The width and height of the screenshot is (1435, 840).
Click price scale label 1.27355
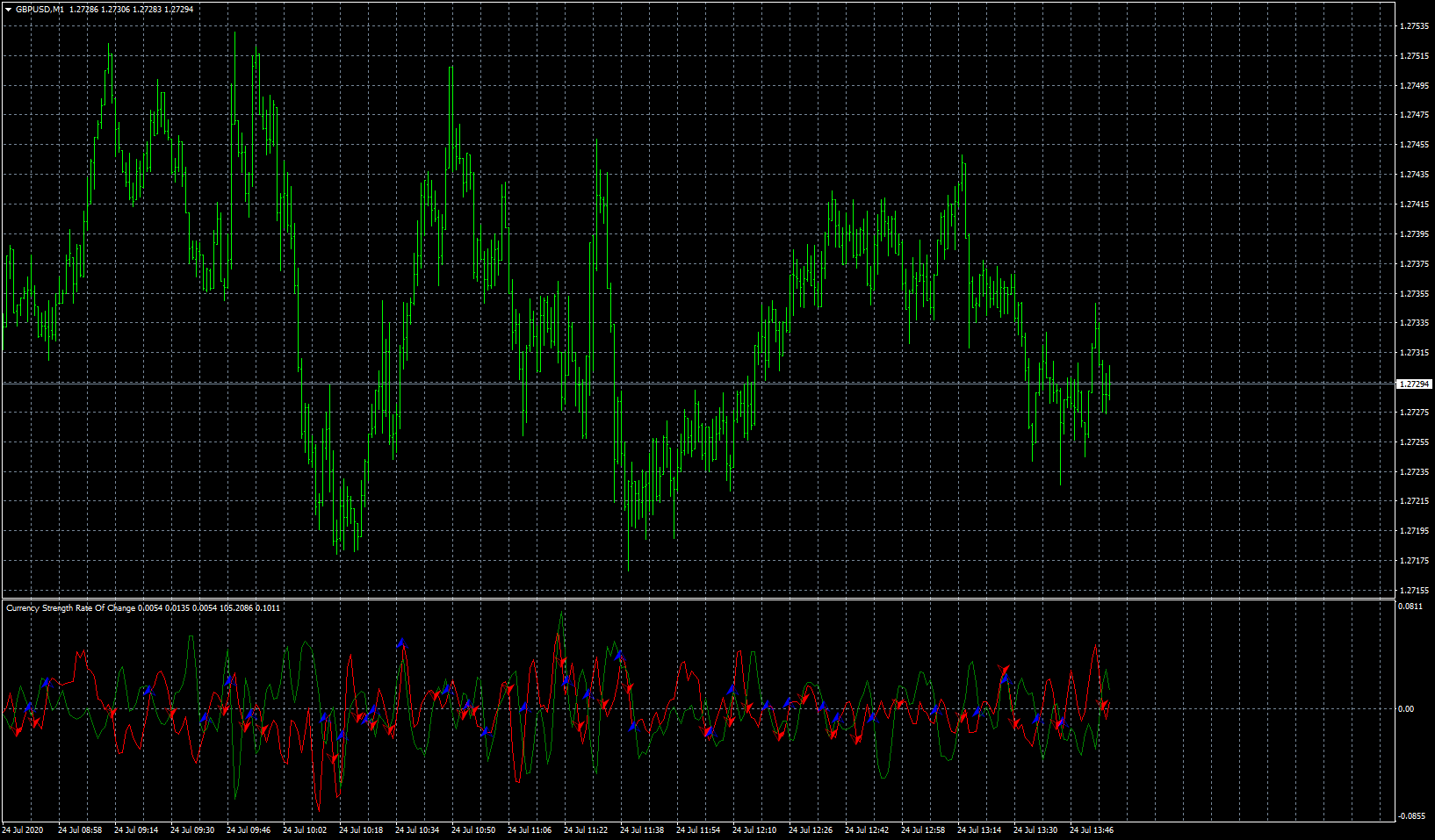click(x=1413, y=294)
